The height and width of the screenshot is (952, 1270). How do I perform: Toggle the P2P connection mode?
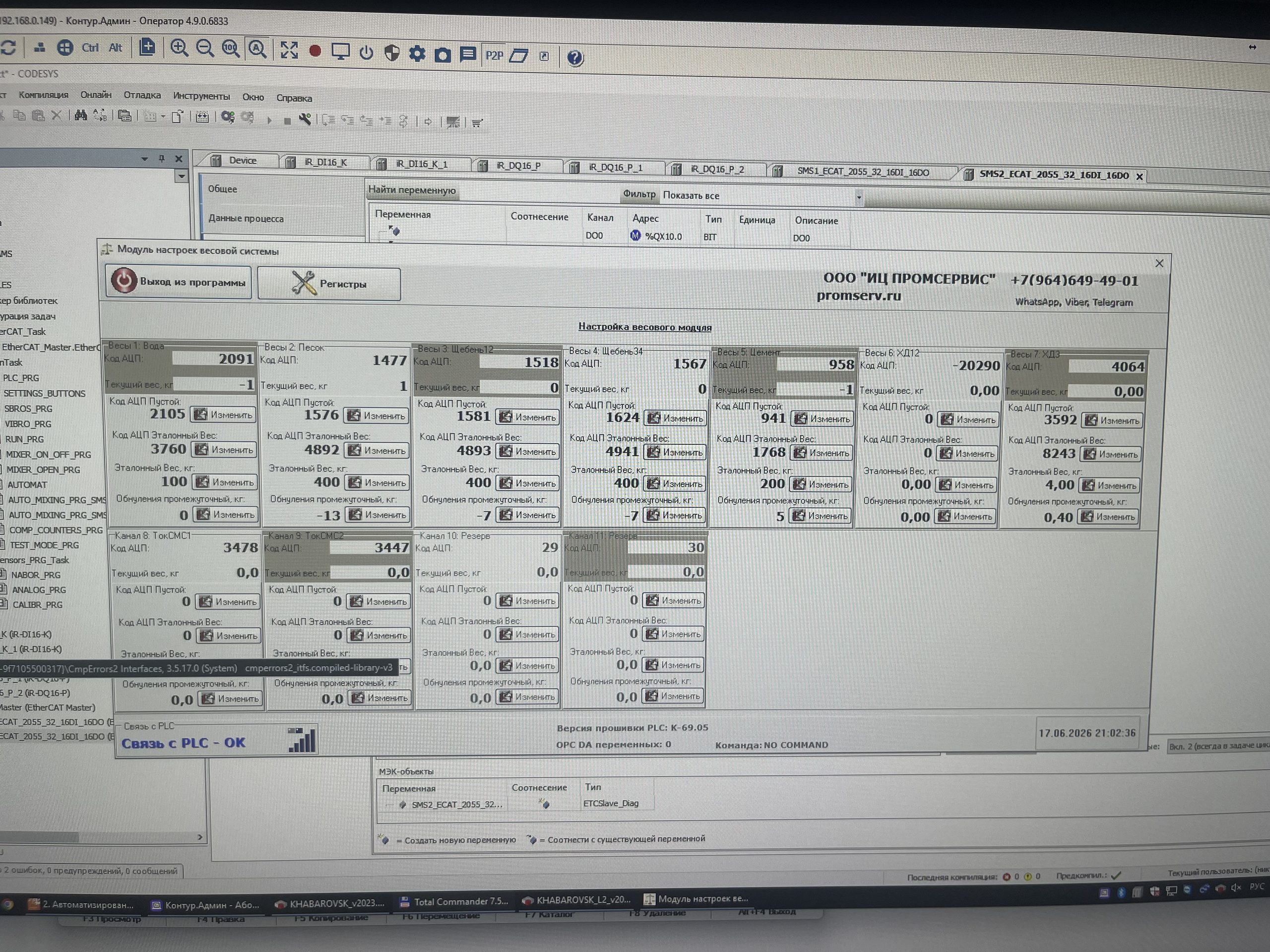pos(494,56)
